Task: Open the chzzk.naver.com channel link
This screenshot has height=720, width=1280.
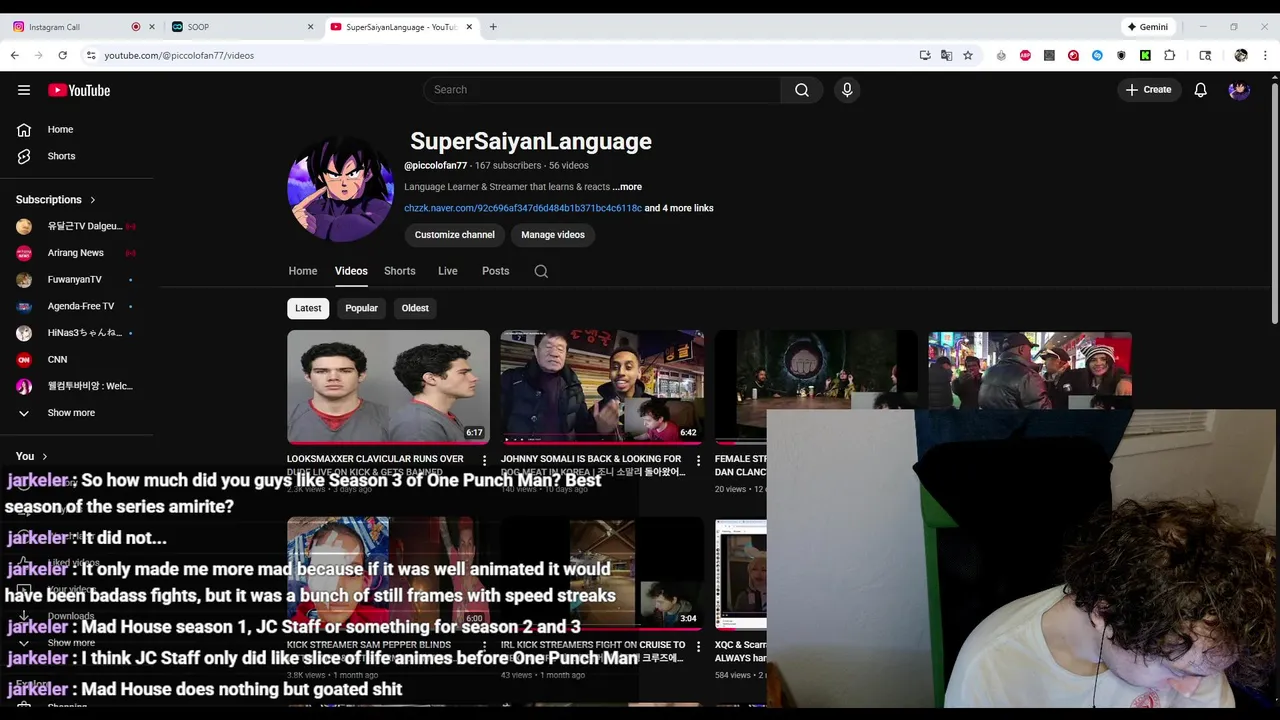Action: point(523,208)
